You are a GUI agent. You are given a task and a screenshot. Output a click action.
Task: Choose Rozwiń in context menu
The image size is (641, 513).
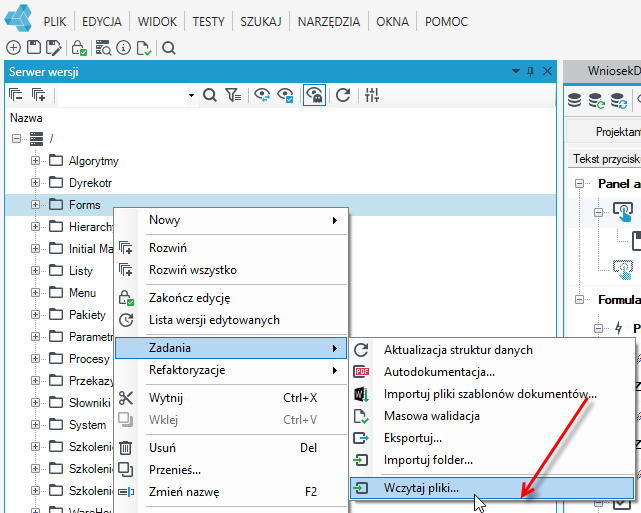pos(231,248)
